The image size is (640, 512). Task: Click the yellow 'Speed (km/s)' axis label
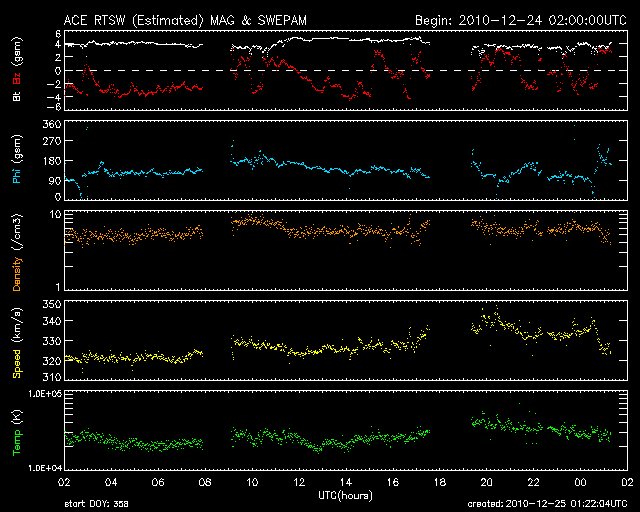(x=17, y=343)
